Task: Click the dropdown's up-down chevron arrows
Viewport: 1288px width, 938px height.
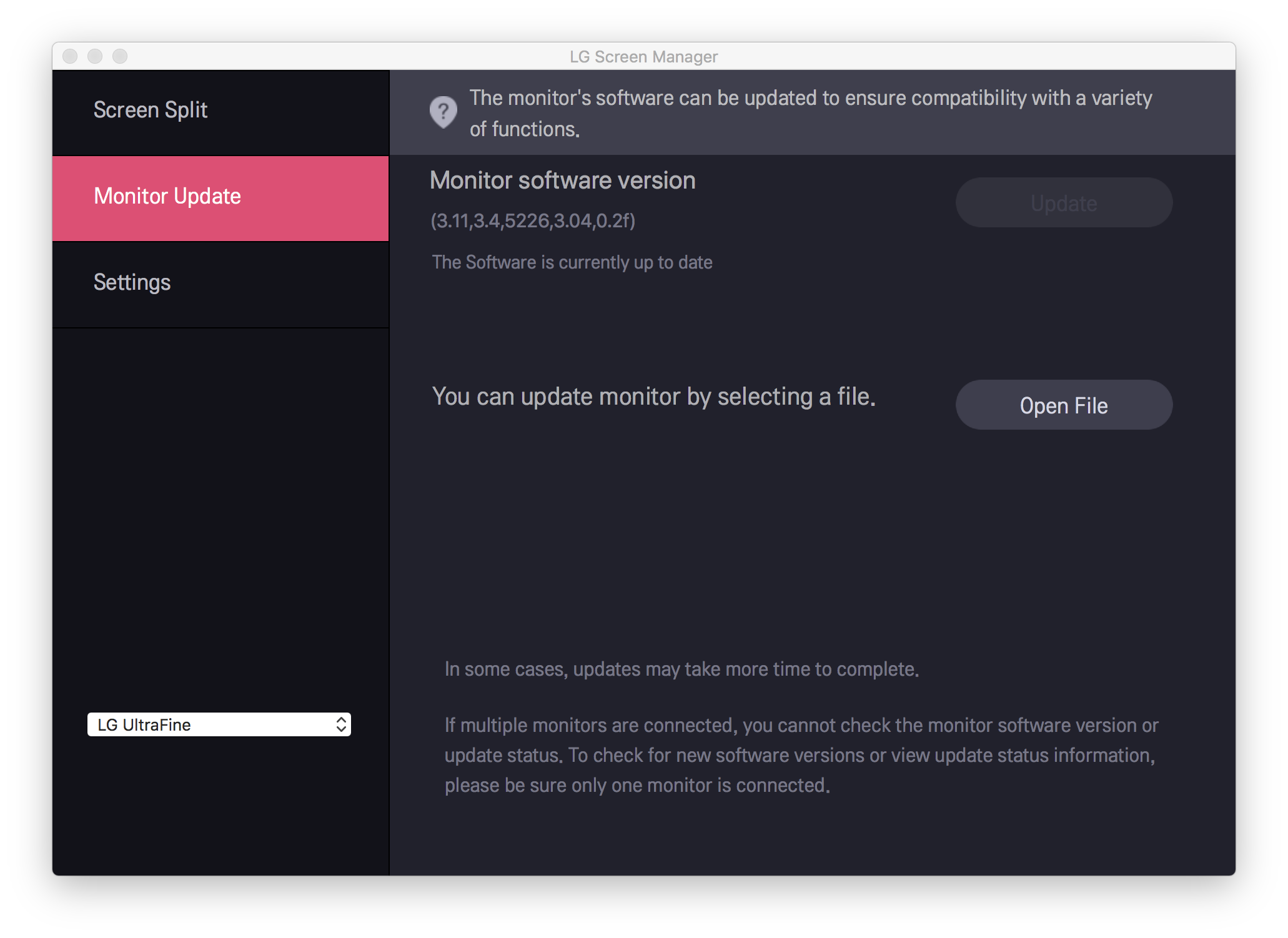Action: (x=341, y=724)
